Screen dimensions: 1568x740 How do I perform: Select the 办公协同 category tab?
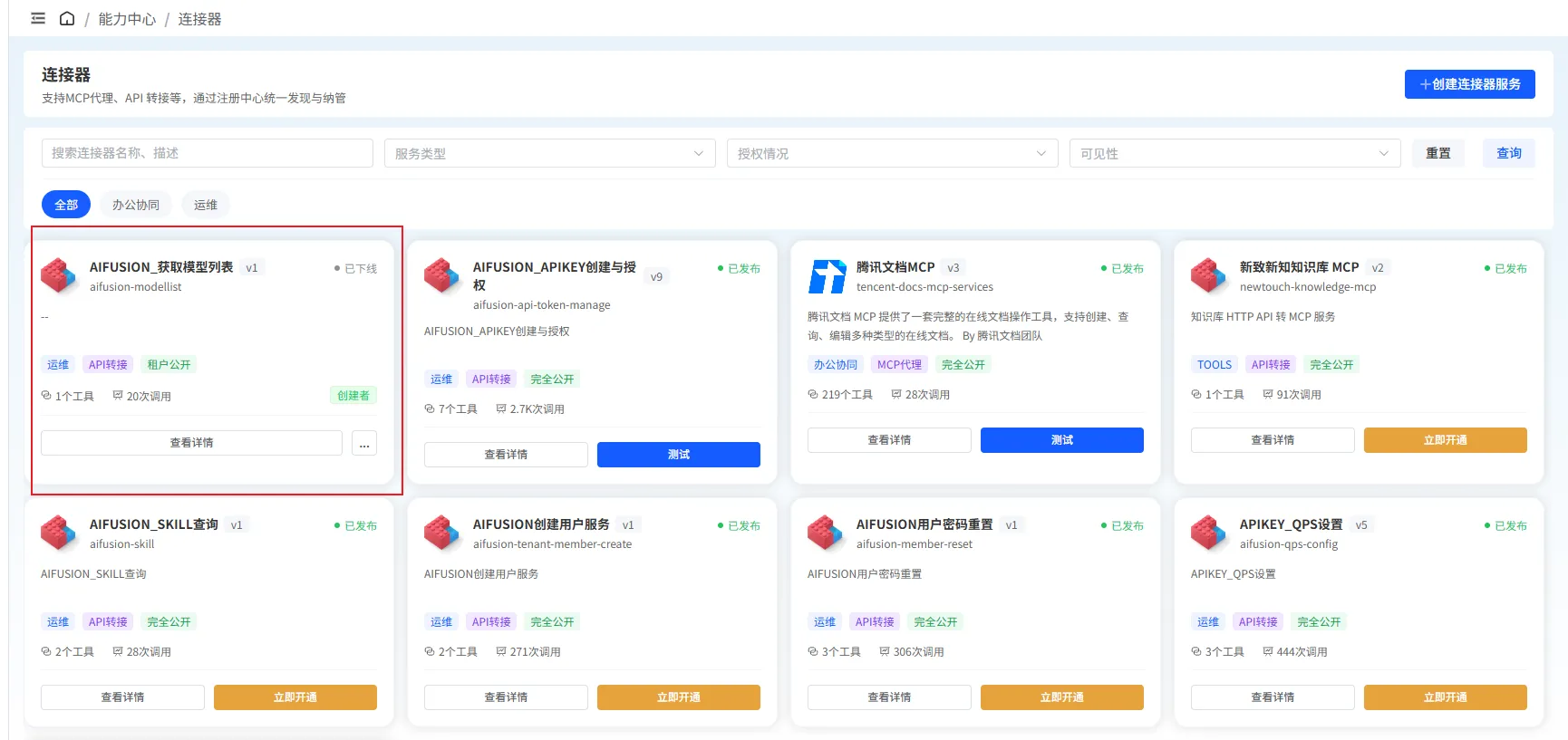(136, 205)
